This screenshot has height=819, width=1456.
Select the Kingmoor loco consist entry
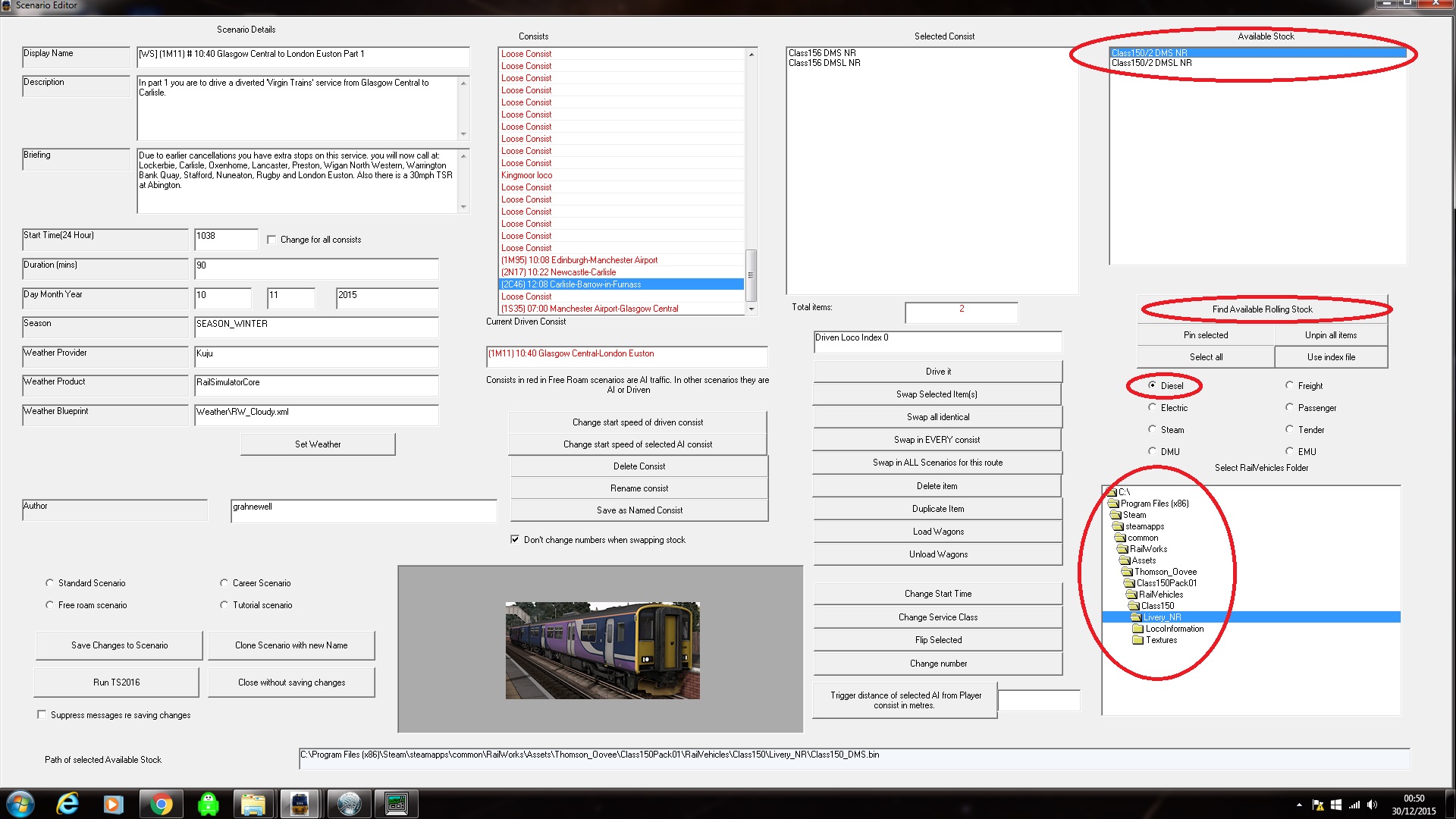click(x=526, y=175)
